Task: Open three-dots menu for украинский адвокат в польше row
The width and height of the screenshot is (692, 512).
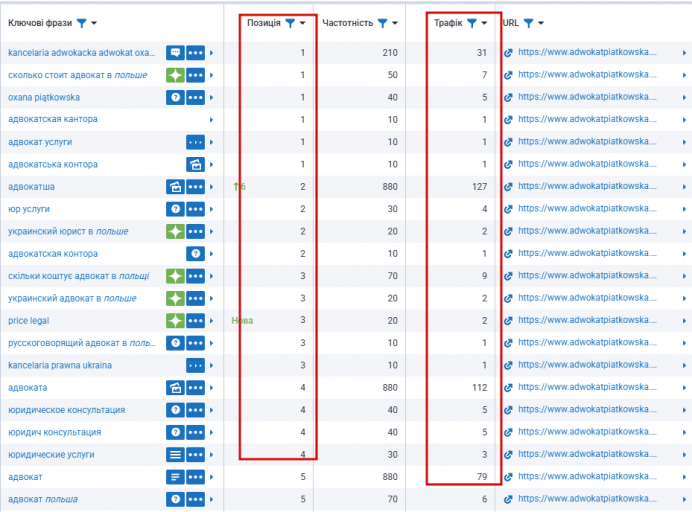Action: (196, 298)
